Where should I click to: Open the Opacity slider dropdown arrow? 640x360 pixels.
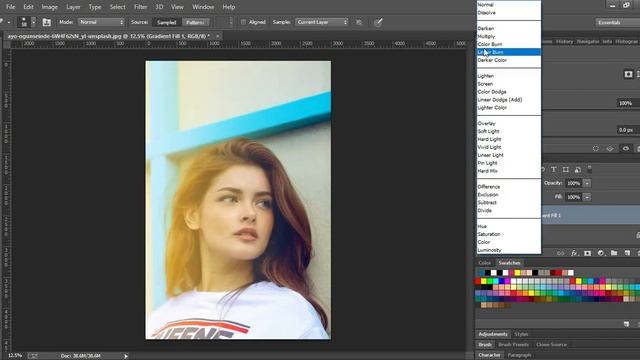pyautogui.click(x=587, y=183)
